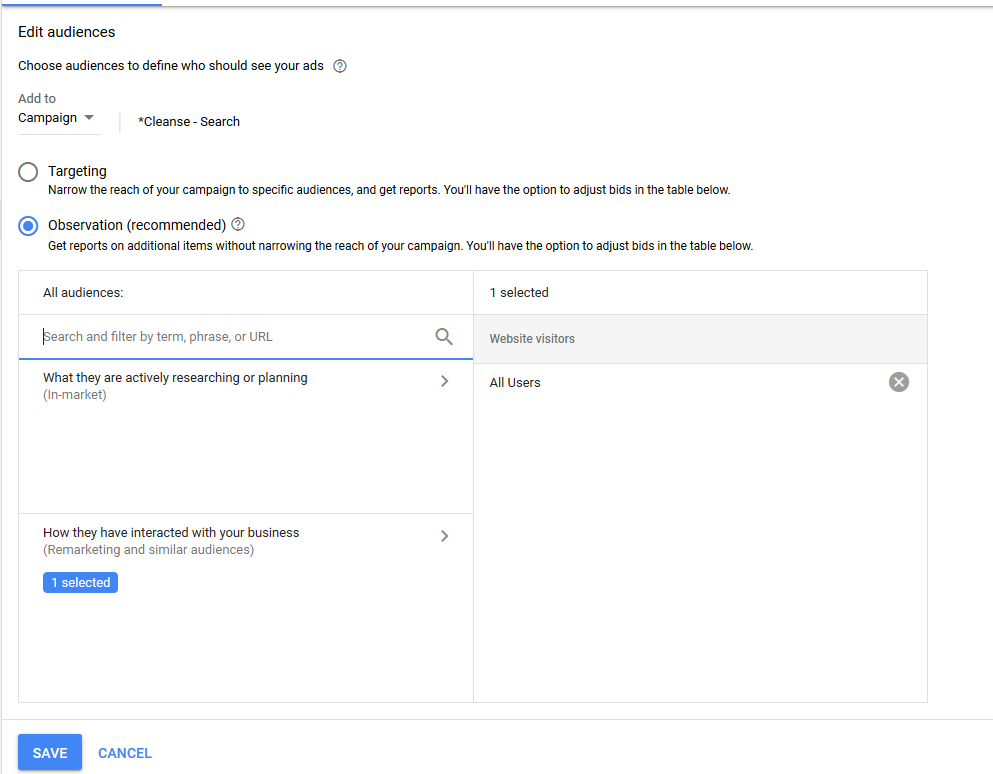The image size is (993, 774).
Task: Select Observation (recommended) radio button
Action: (28, 225)
